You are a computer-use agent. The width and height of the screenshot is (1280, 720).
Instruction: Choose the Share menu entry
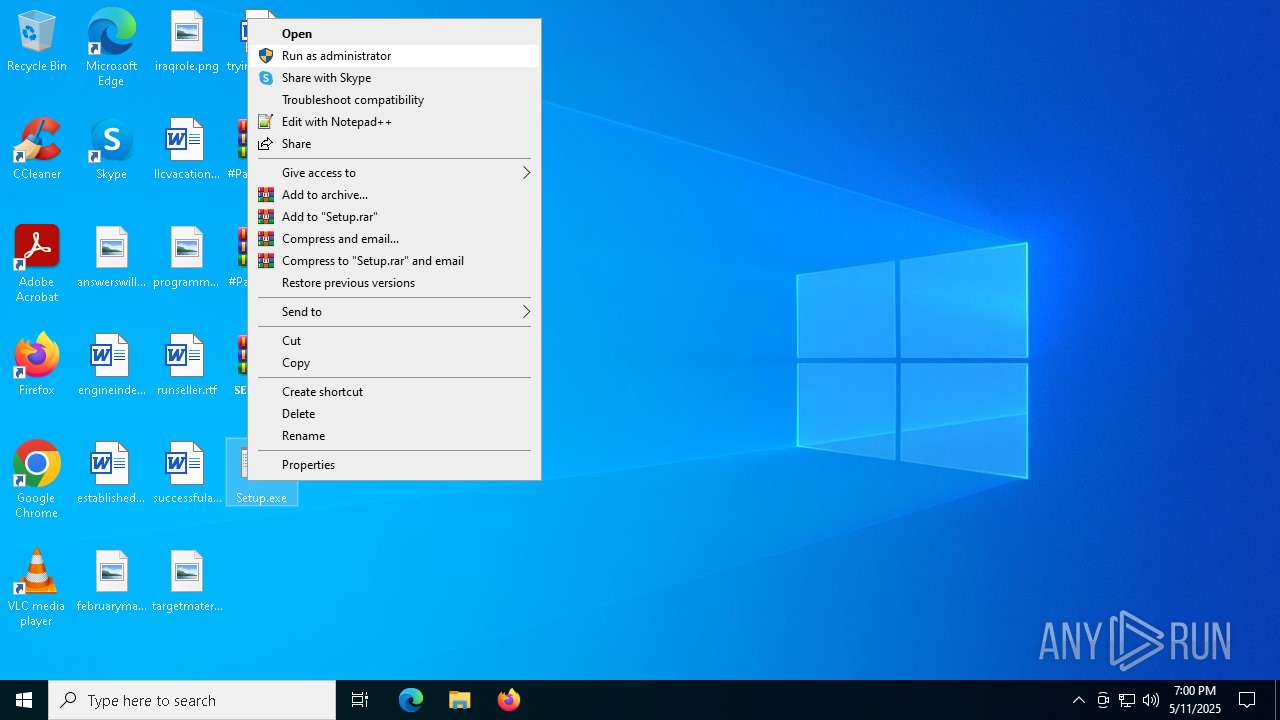[394, 144]
